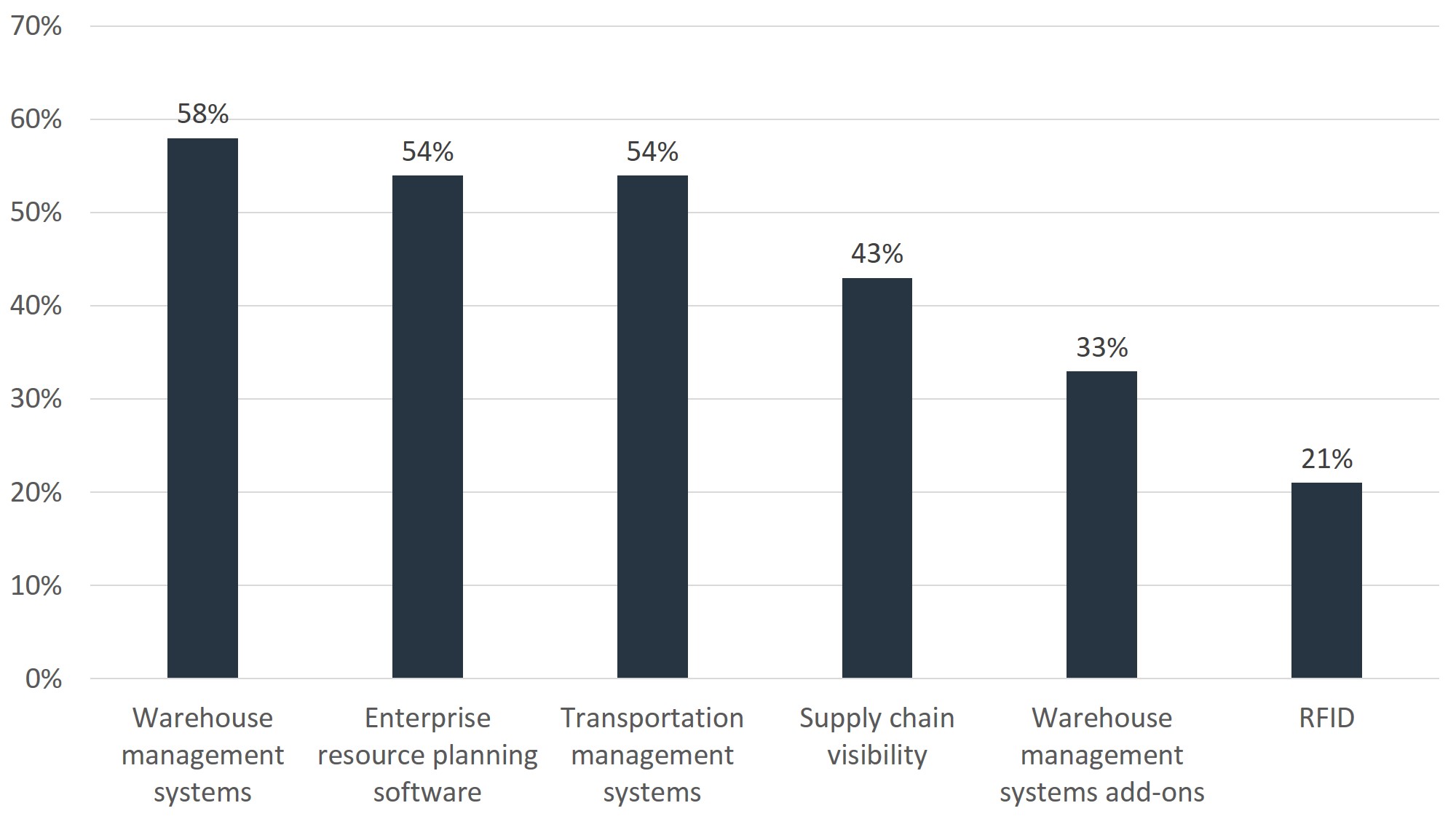Select the Enterprise resource planning software bar

click(x=427, y=427)
